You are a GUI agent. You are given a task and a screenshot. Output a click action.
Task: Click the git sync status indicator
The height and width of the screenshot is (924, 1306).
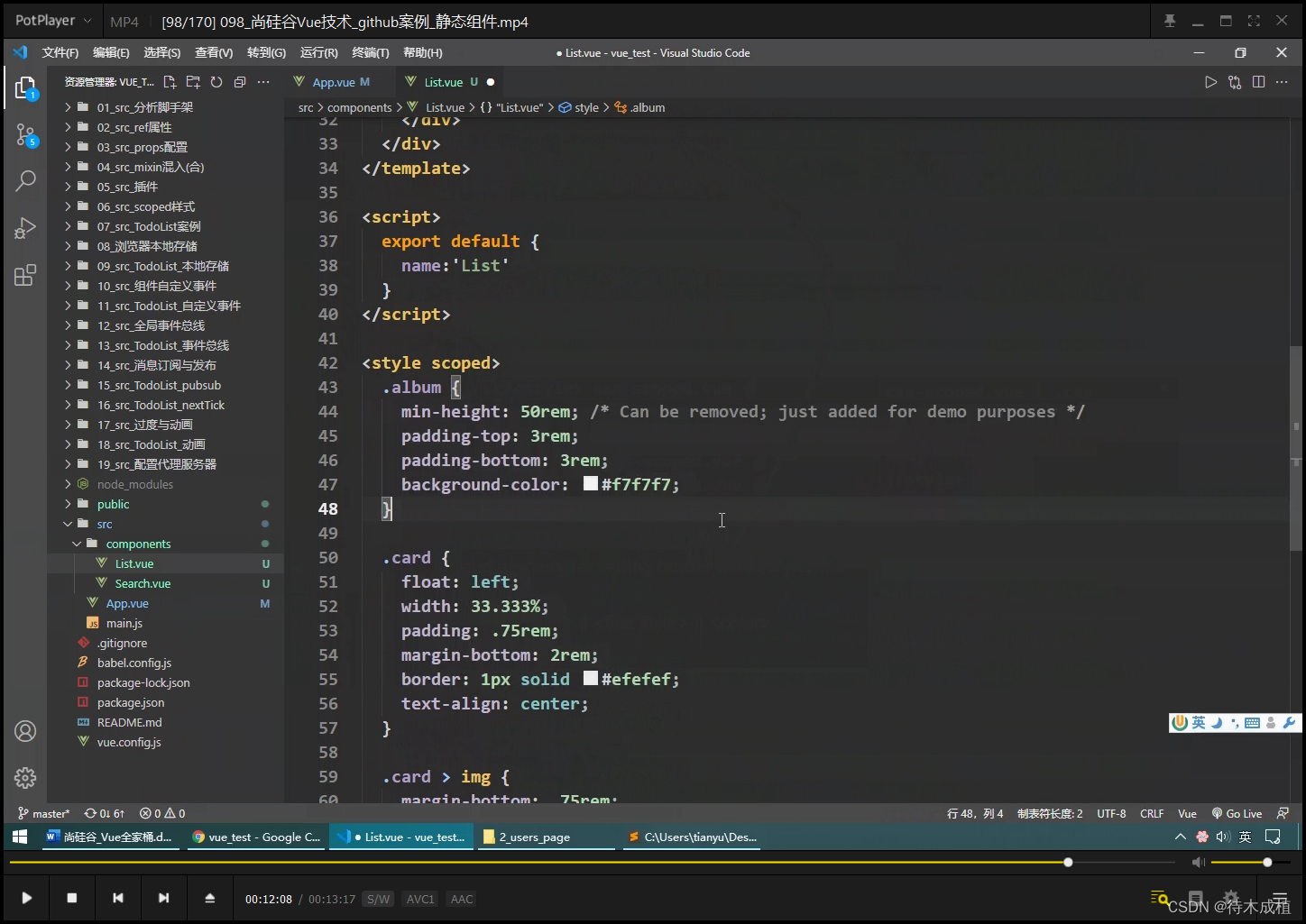[105, 813]
